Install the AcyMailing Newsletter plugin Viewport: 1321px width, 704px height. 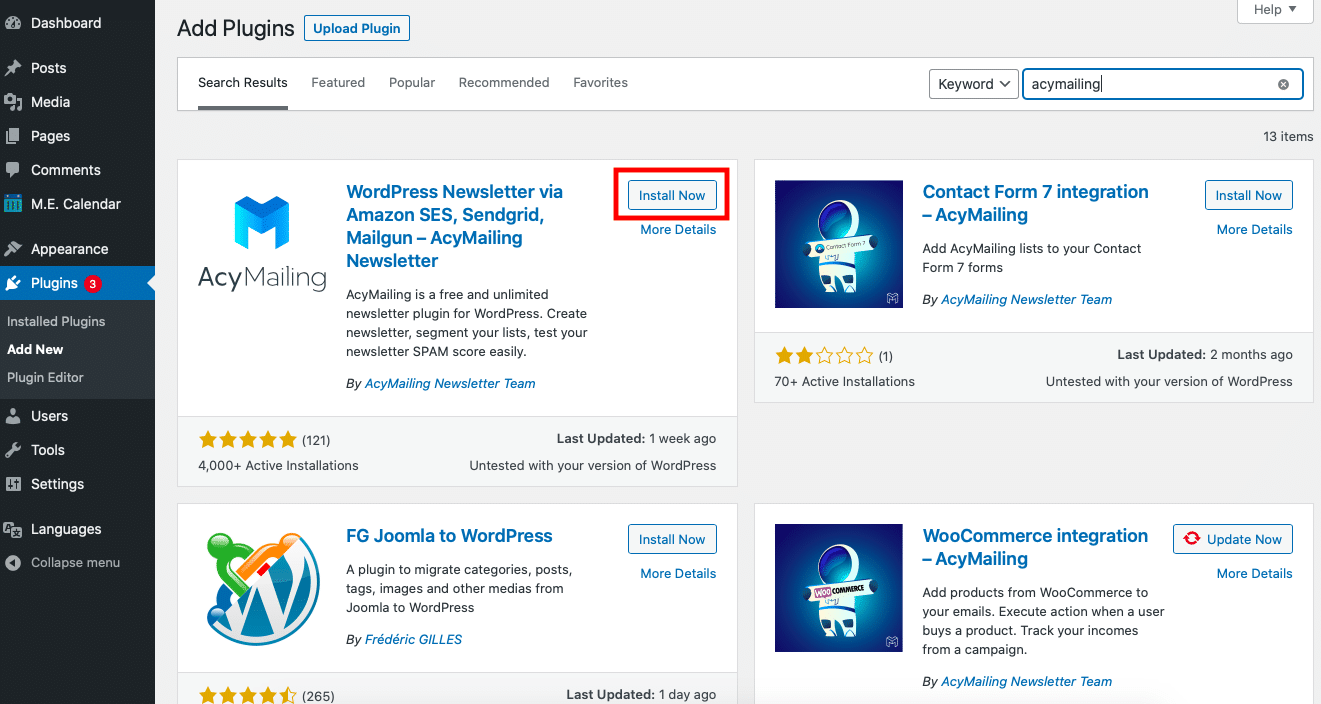672,195
